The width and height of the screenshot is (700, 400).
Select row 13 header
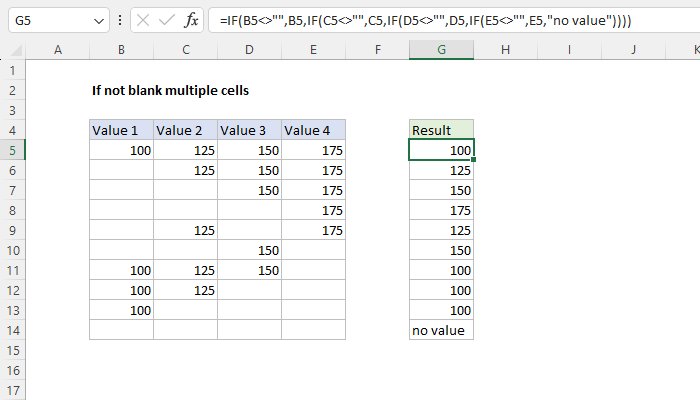[x=12, y=310]
